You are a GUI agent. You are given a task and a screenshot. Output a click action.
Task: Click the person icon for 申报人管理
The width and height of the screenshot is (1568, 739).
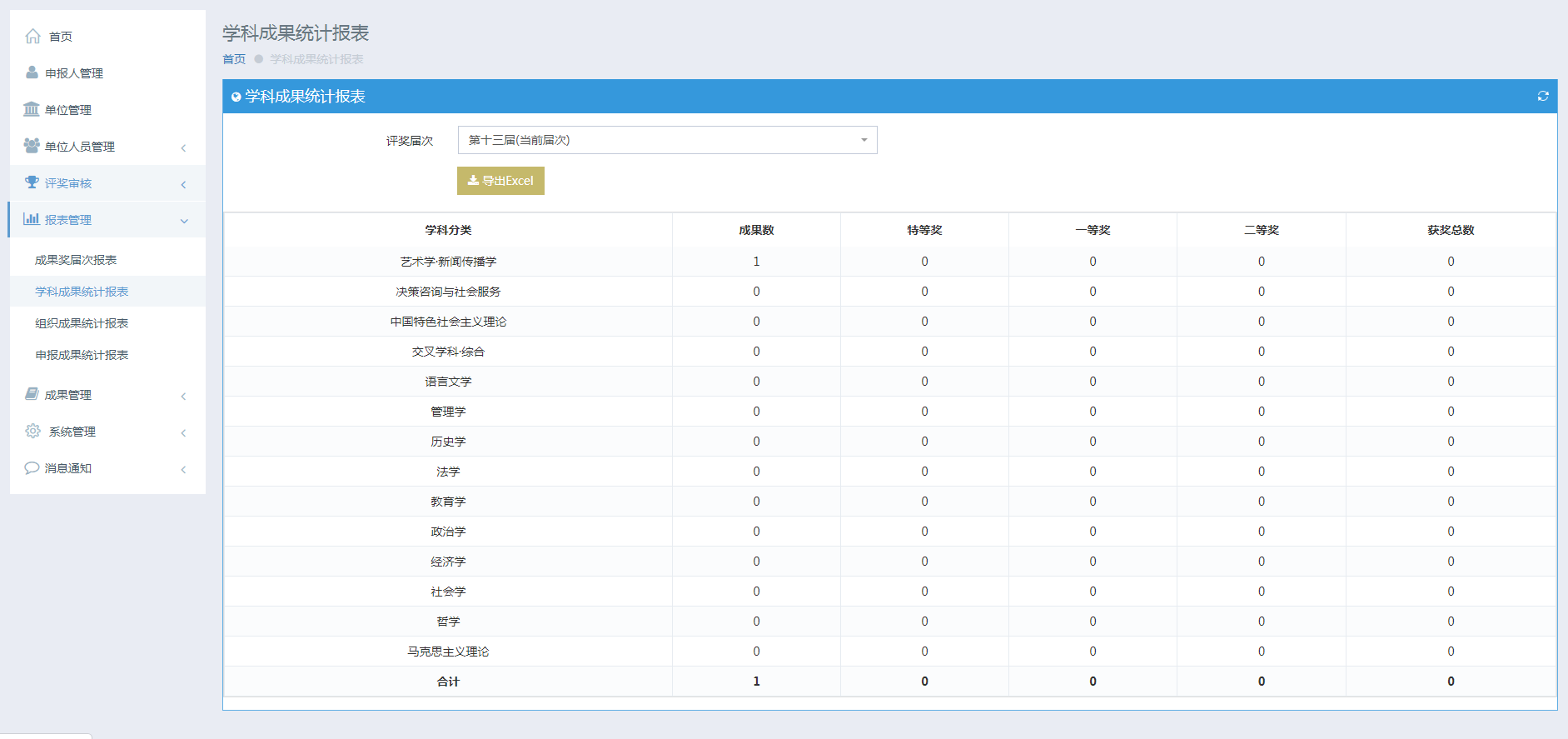(x=32, y=72)
